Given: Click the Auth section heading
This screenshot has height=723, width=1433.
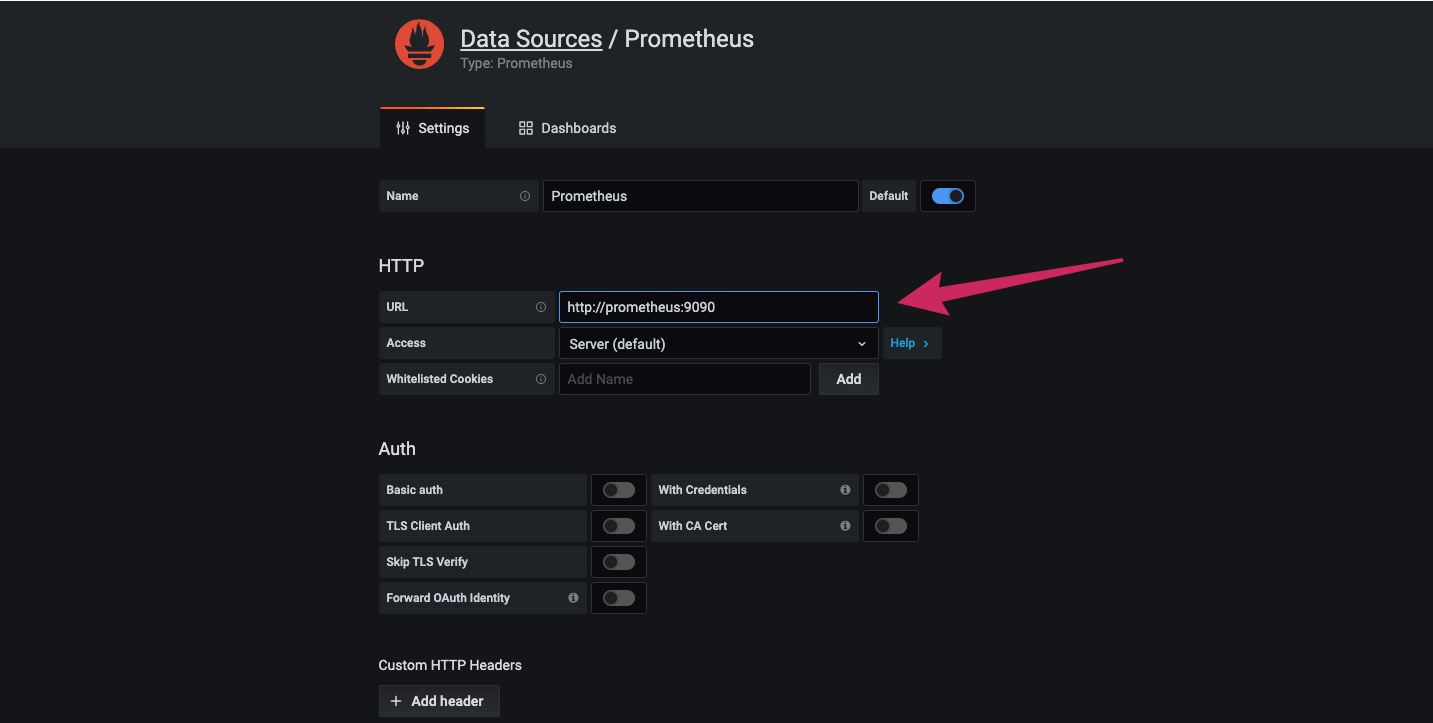Looking at the screenshot, I should 397,449.
